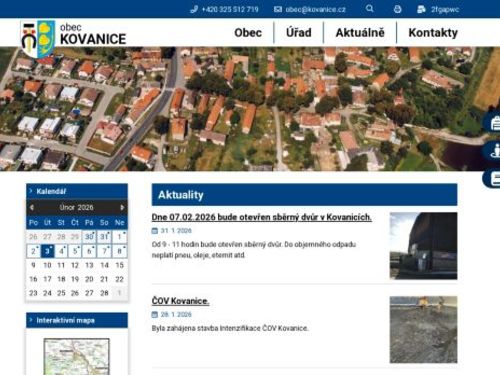Select calendar day 4 in February
The width and height of the screenshot is (500, 375).
pyautogui.click(x=61, y=251)
